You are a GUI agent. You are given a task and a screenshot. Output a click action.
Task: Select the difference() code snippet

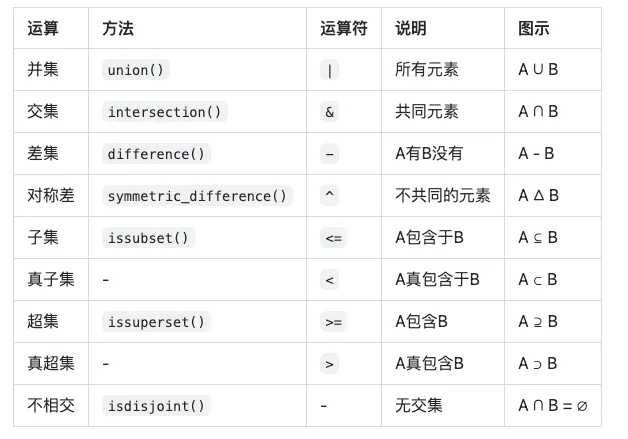[156, 154]
